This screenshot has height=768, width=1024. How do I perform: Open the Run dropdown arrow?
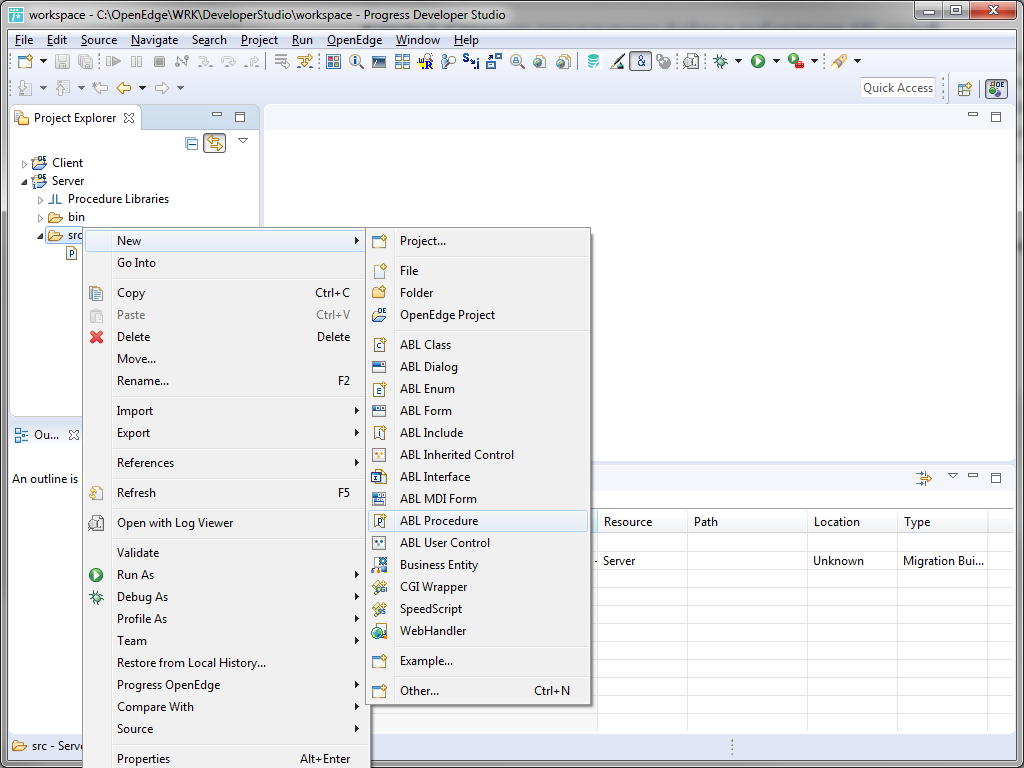tap(776, 61)
